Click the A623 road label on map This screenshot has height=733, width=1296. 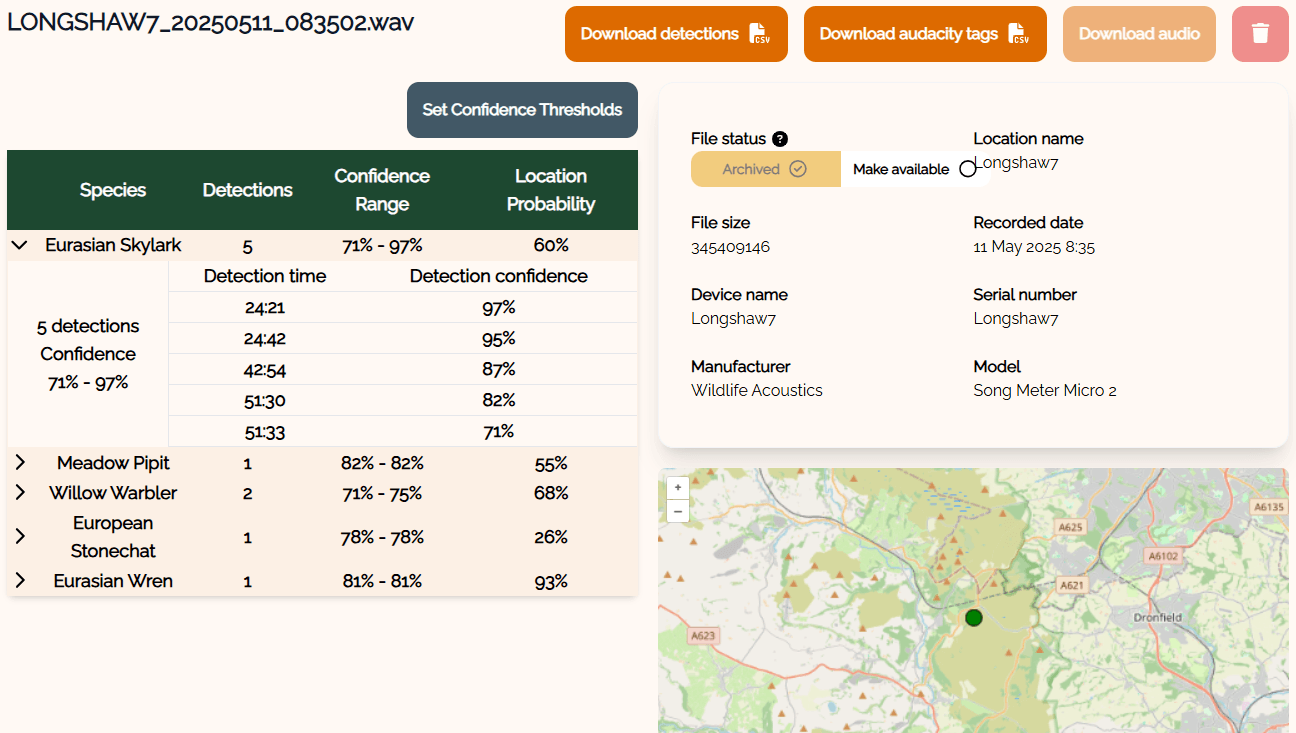coord(703,635)
